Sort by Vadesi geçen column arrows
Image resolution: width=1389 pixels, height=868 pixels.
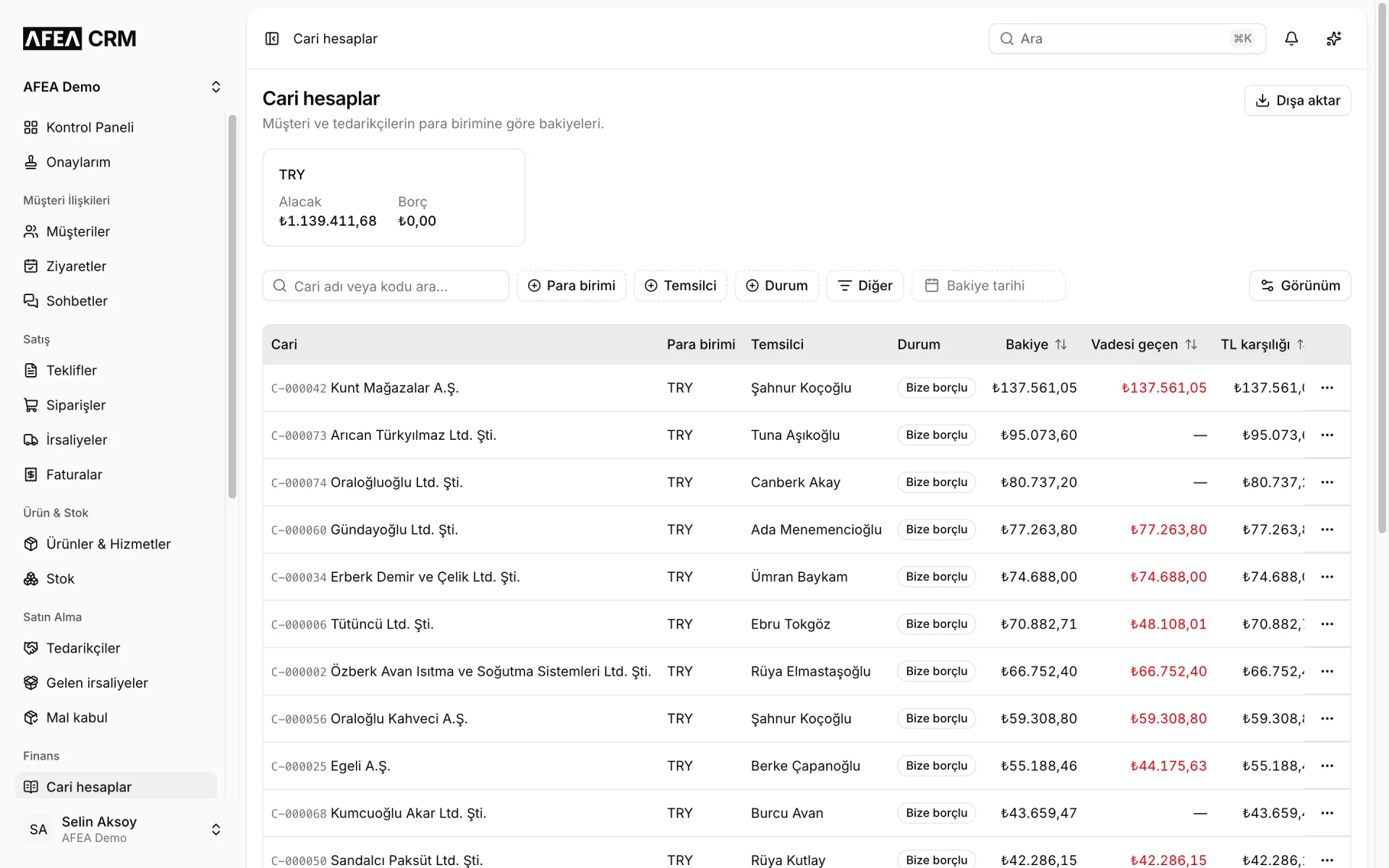click(1191, 344)
